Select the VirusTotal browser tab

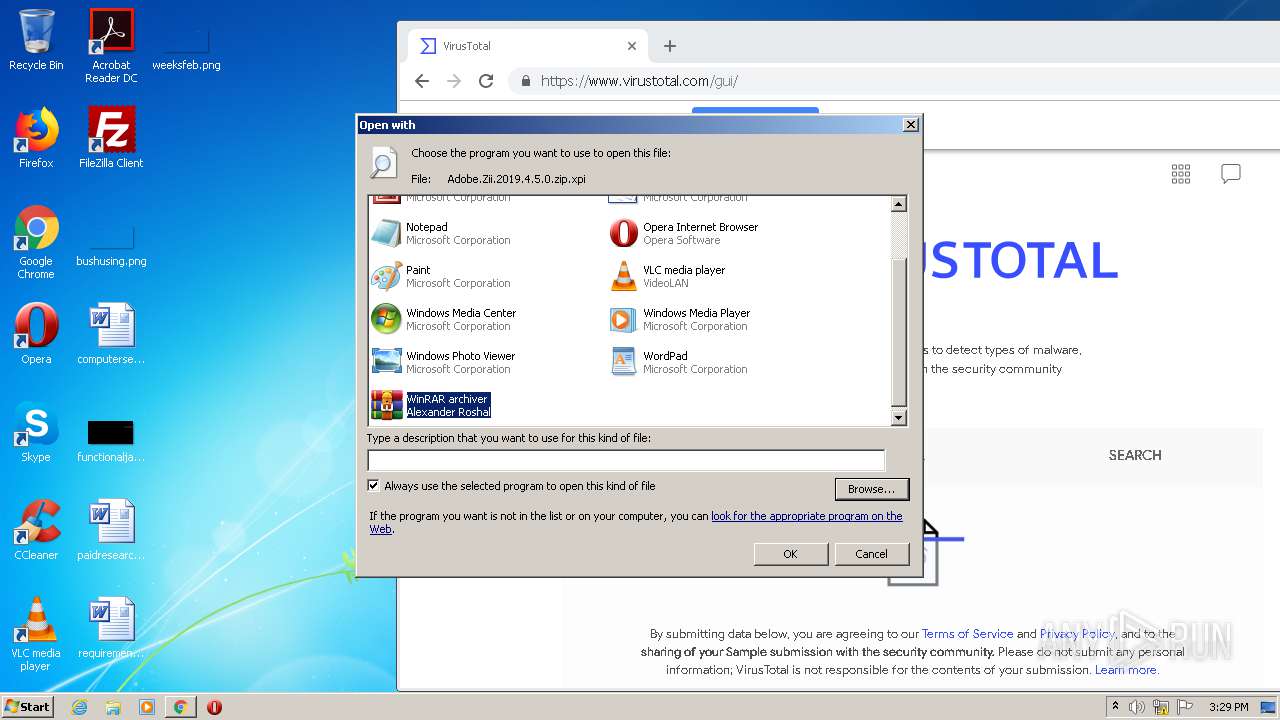point(528,46)
